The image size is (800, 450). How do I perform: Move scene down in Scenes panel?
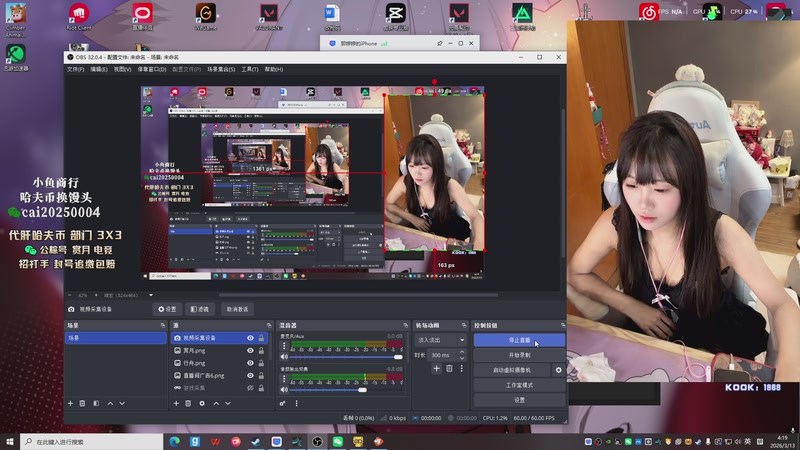[x=122, y=403]
